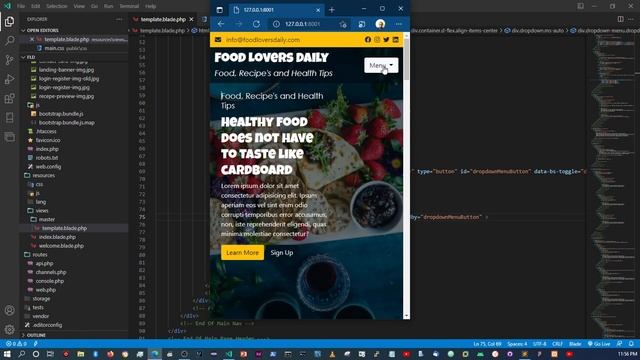Click the Sign Up link

(282, 253)
